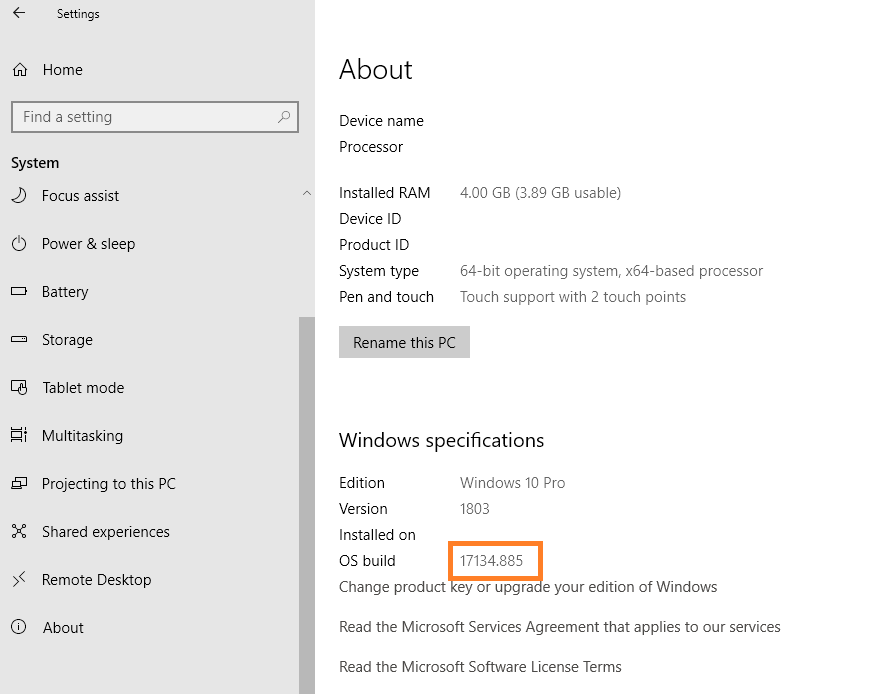Click the Power & sleep icon
The height and width of the screenshot is (694, 882).
[x=19, y=244]
